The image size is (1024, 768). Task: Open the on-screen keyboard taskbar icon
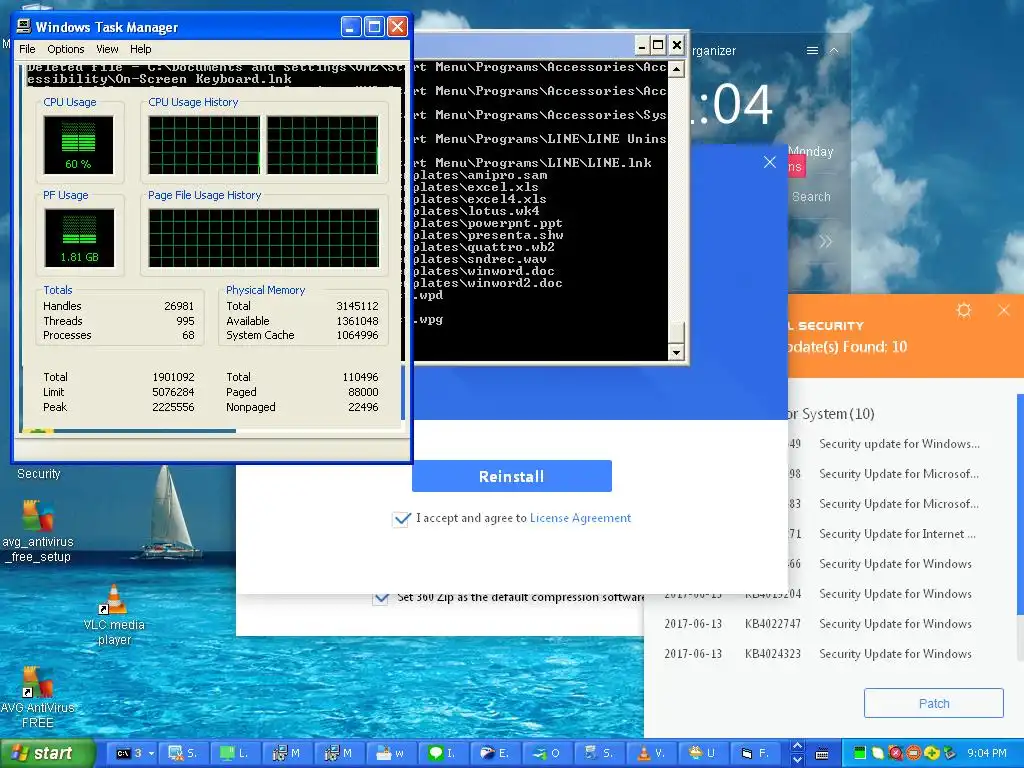(x=822, y=754)
